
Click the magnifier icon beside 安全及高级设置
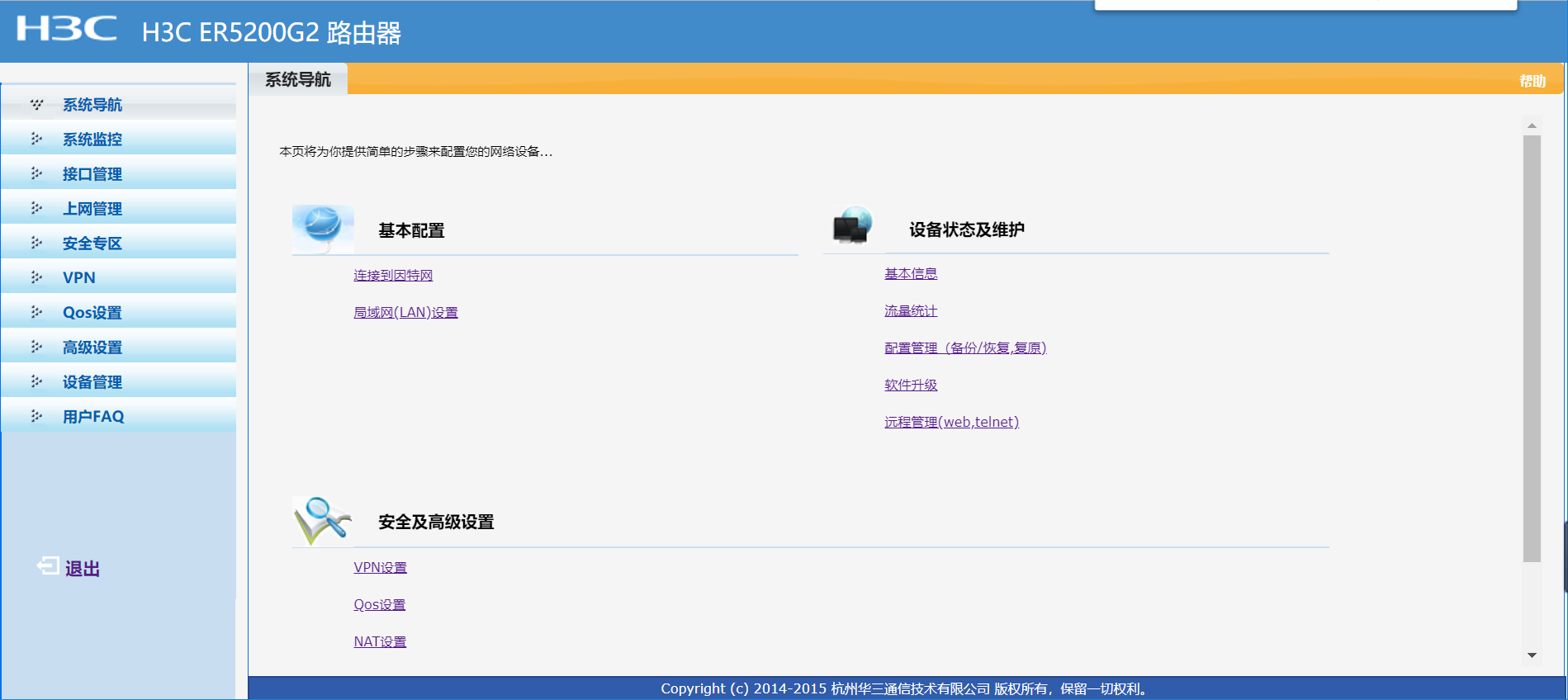(x=323, y=521)
